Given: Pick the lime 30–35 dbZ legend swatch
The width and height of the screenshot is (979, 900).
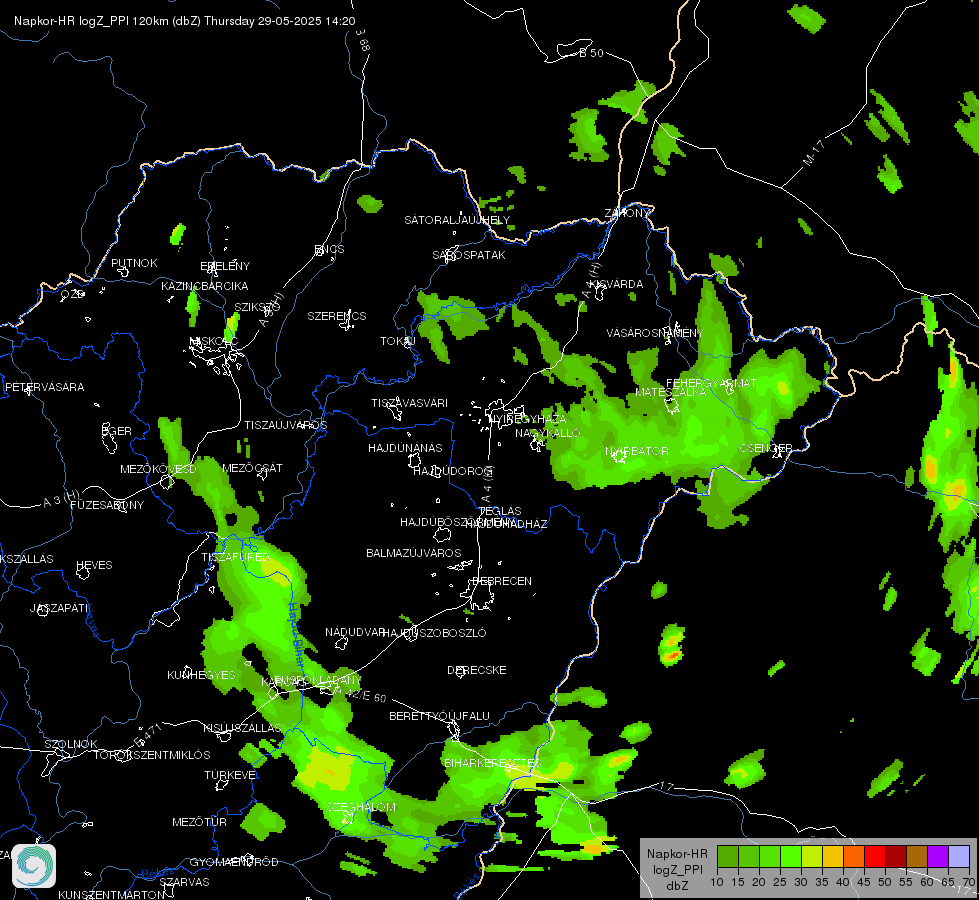Looking at the screenshot, I should point(812,856).
